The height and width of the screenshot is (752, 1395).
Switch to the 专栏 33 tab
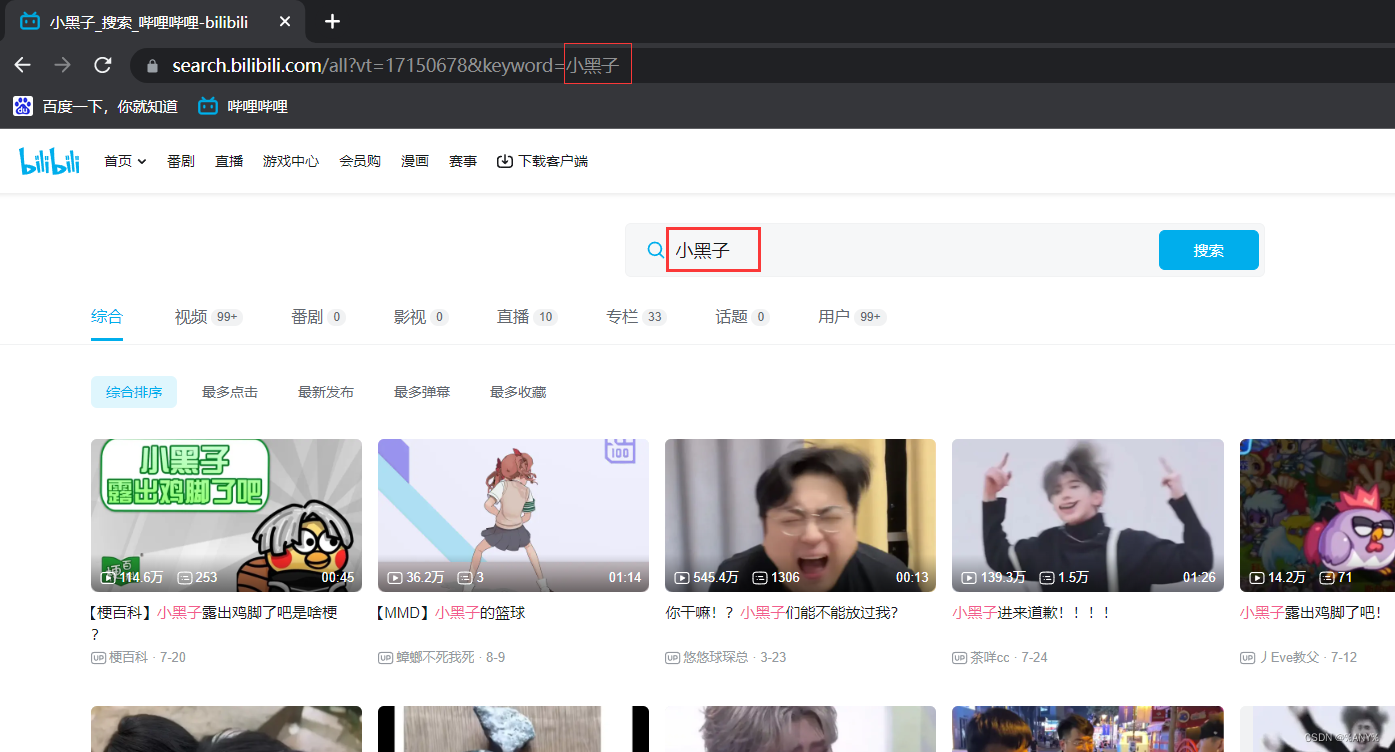[x=636, y=317]
